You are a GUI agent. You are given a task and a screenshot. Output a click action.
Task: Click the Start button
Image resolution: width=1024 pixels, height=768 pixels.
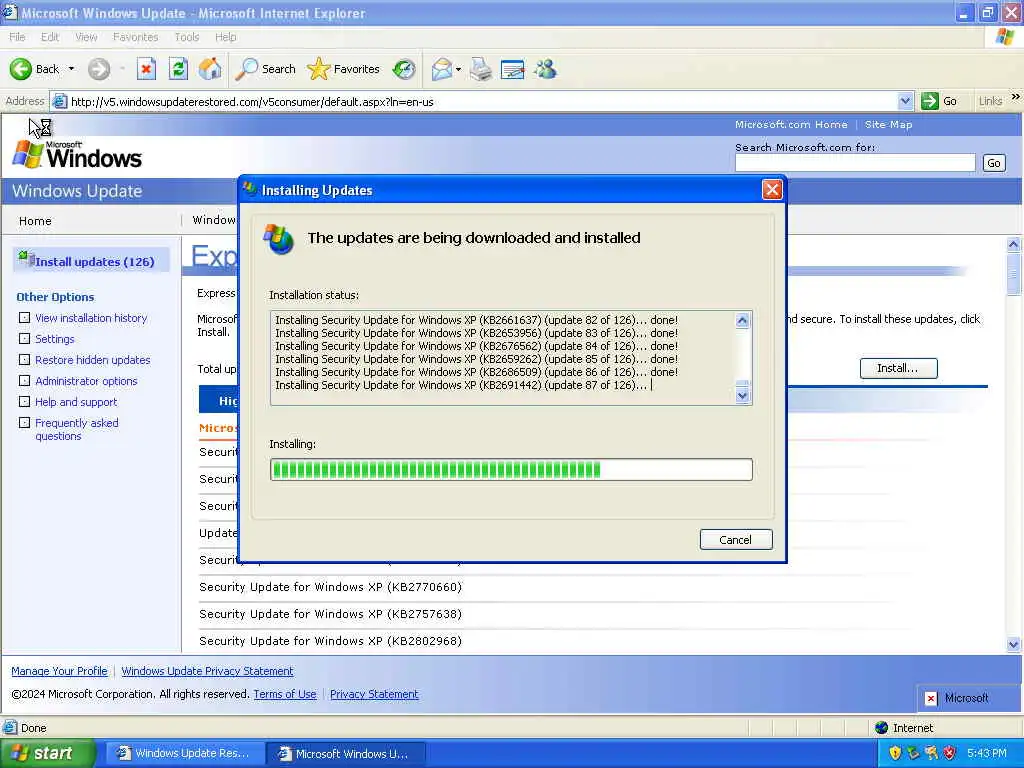(48, 753)
